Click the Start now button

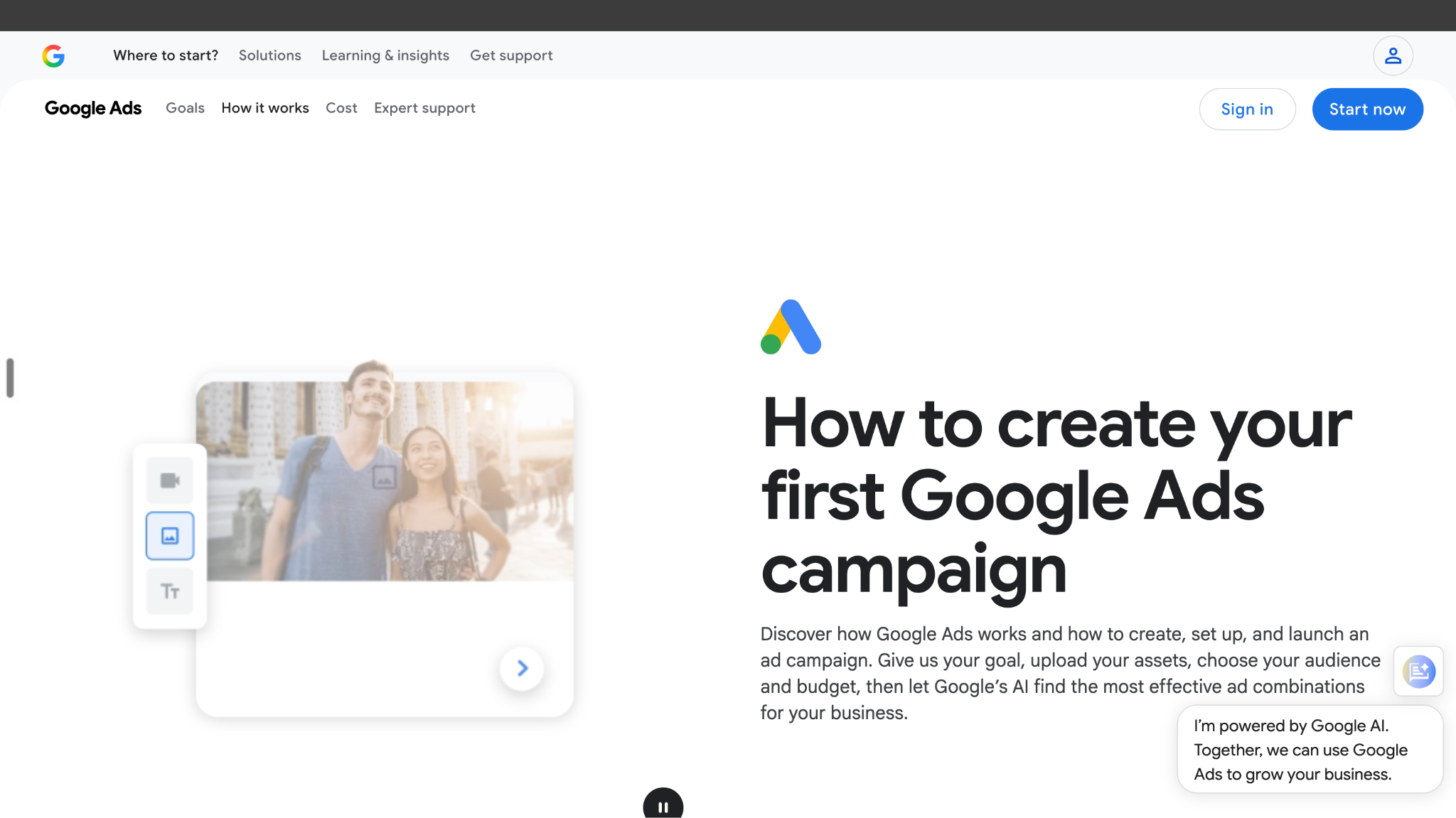click(1367, 109)
